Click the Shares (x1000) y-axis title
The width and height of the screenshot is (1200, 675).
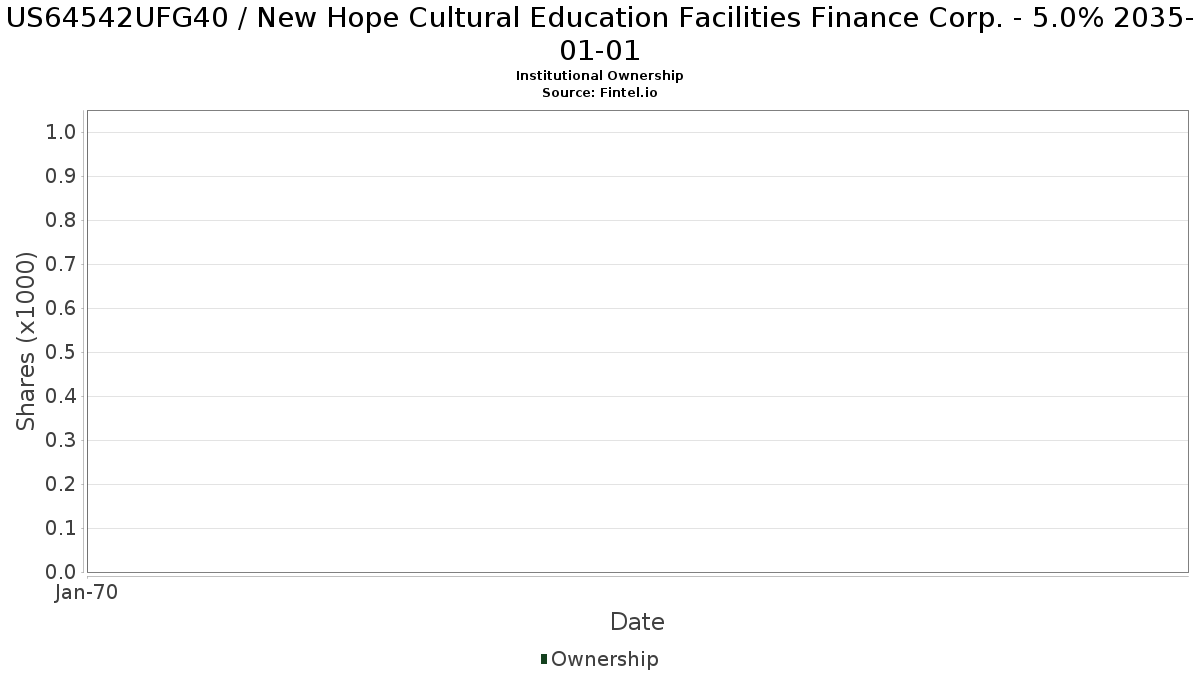tap(26, 342)
